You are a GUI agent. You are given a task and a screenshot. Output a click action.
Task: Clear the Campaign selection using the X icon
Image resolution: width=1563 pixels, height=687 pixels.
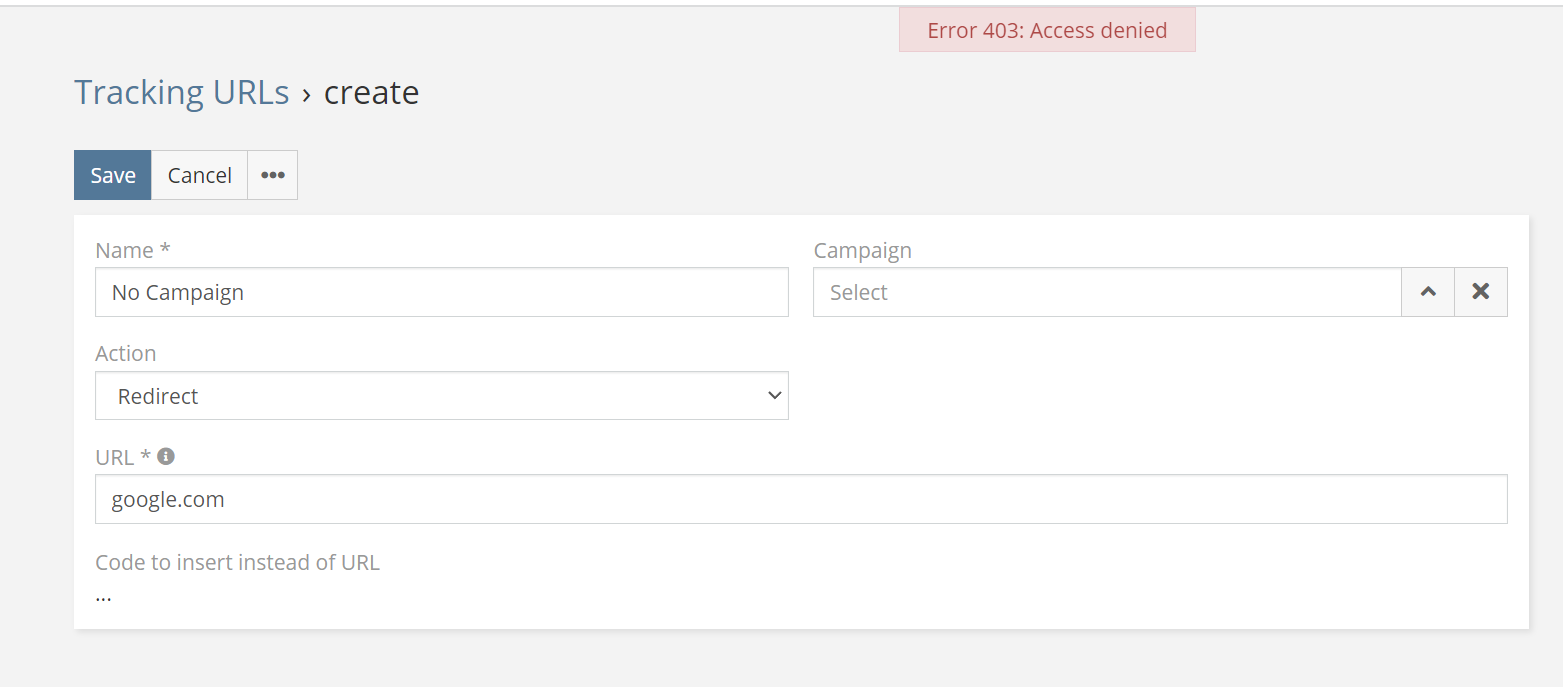point(1480,291)
